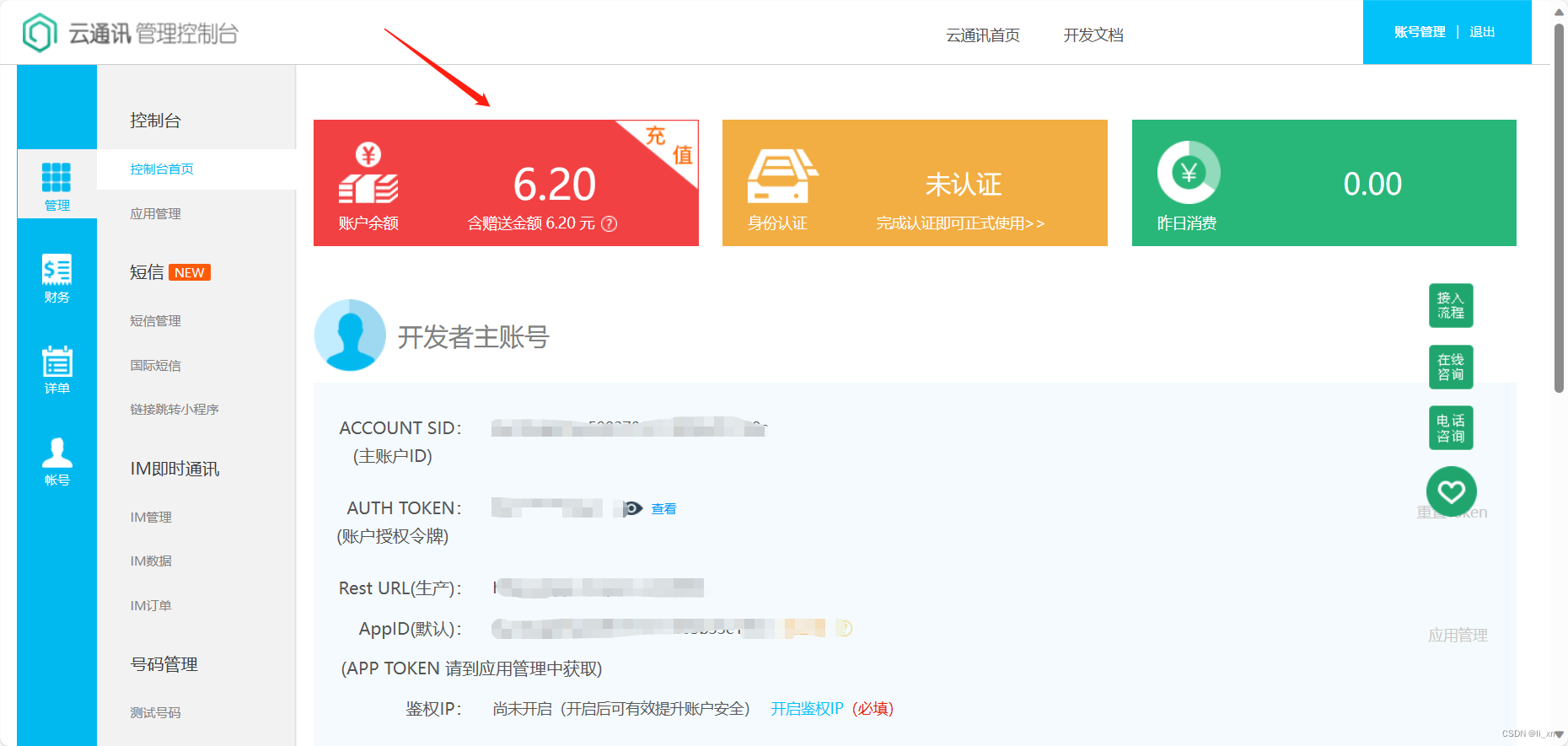Select 应用管理 in the side menu
The width and height of the screenshot is (1568, 746).
click(x=155, y=214)
